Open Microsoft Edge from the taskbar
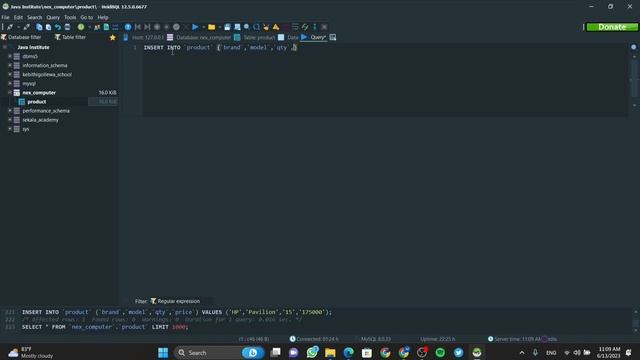 (x=349, y=353)
